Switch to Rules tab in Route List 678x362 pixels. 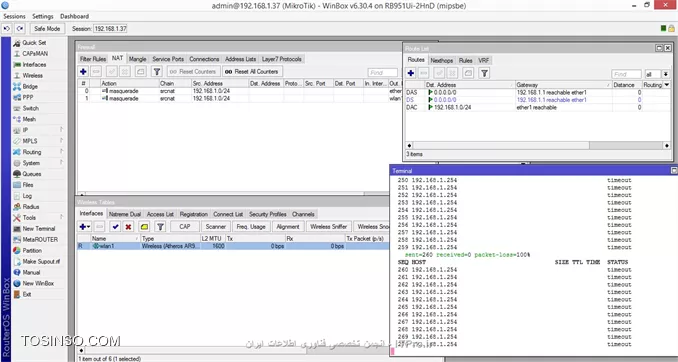click(465, 61)
